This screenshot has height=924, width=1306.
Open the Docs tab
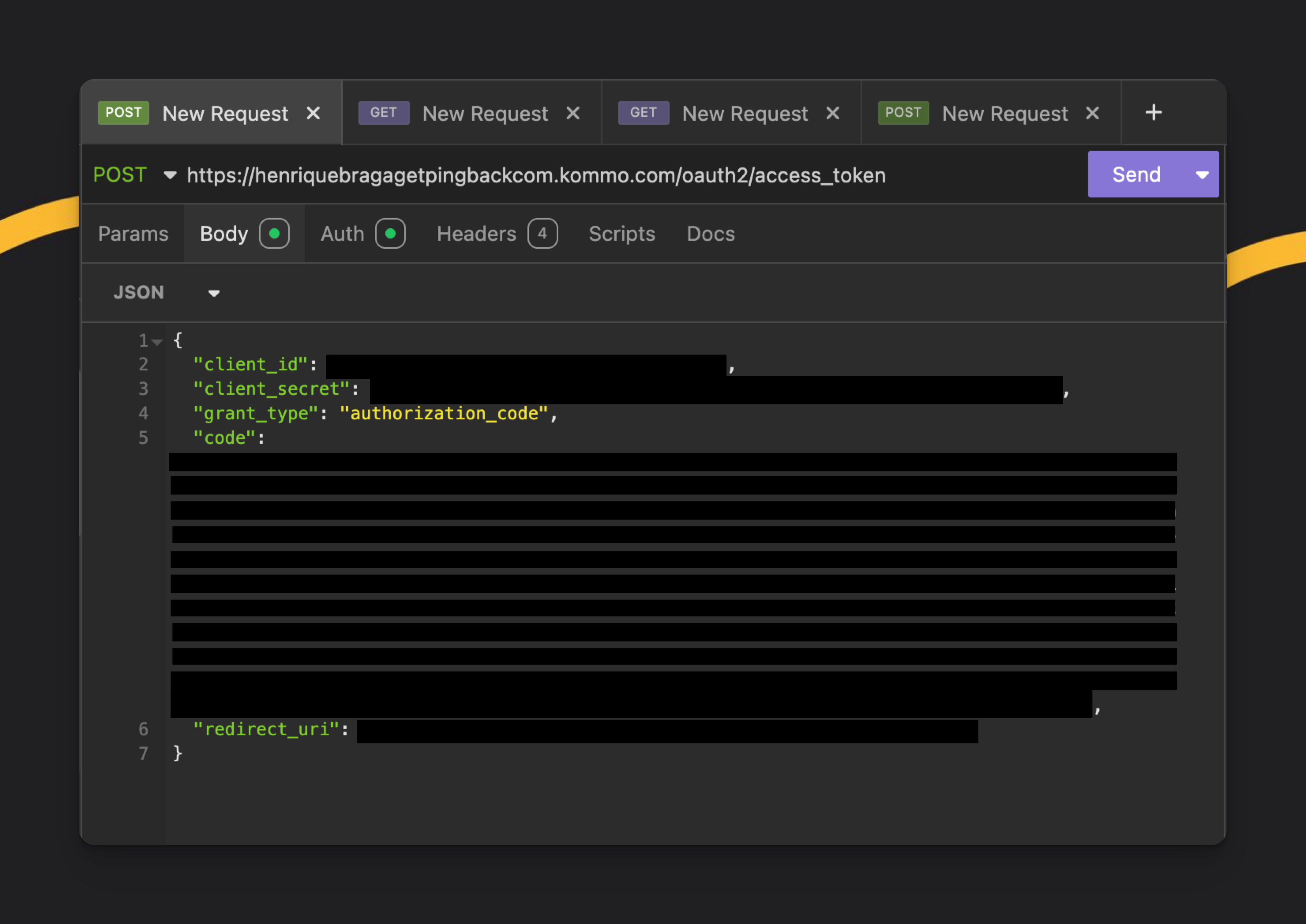711,234
